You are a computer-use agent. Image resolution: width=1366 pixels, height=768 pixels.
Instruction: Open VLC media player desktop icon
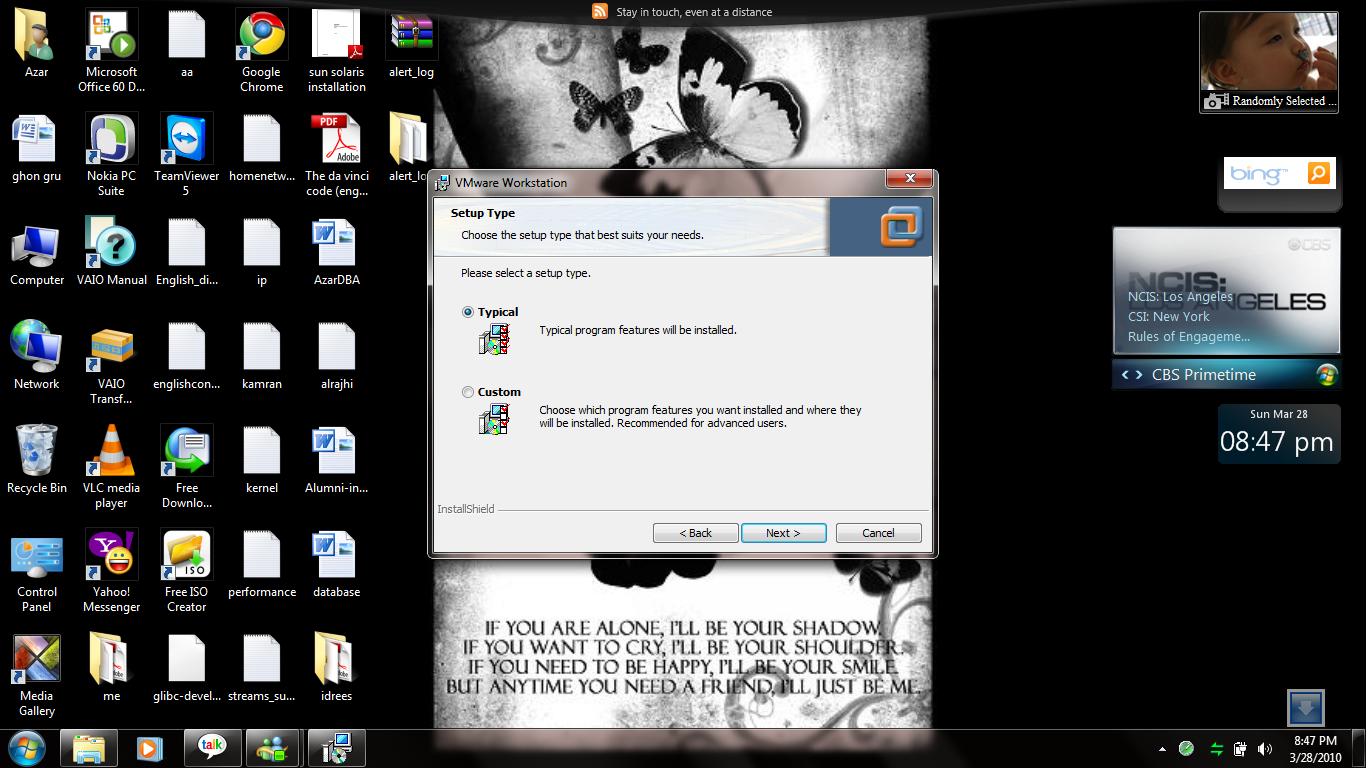click(x=111, y=452)
